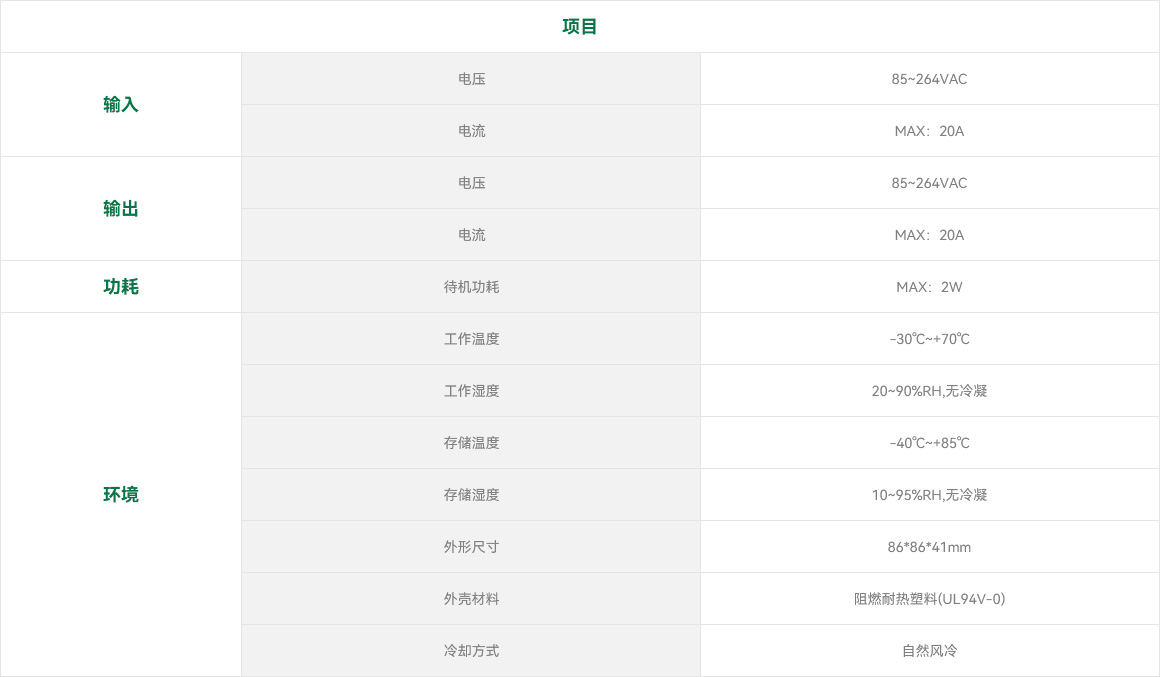Image resolution: width=1160 pixels, height=677 pixels.
Task: Select the 输入 category cell
Action: (121, 105)
